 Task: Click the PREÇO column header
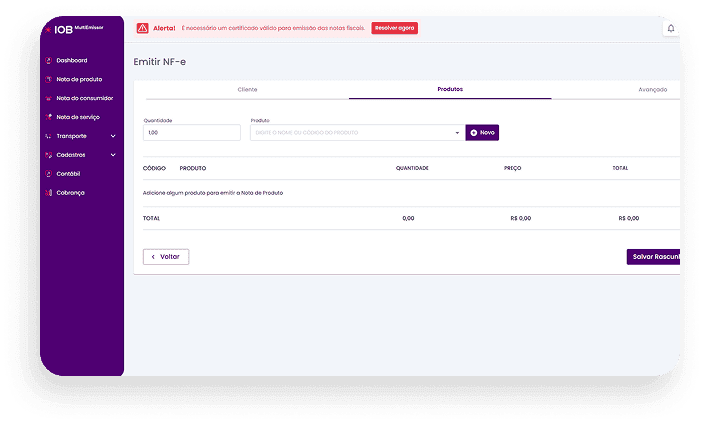pos(512,168)
